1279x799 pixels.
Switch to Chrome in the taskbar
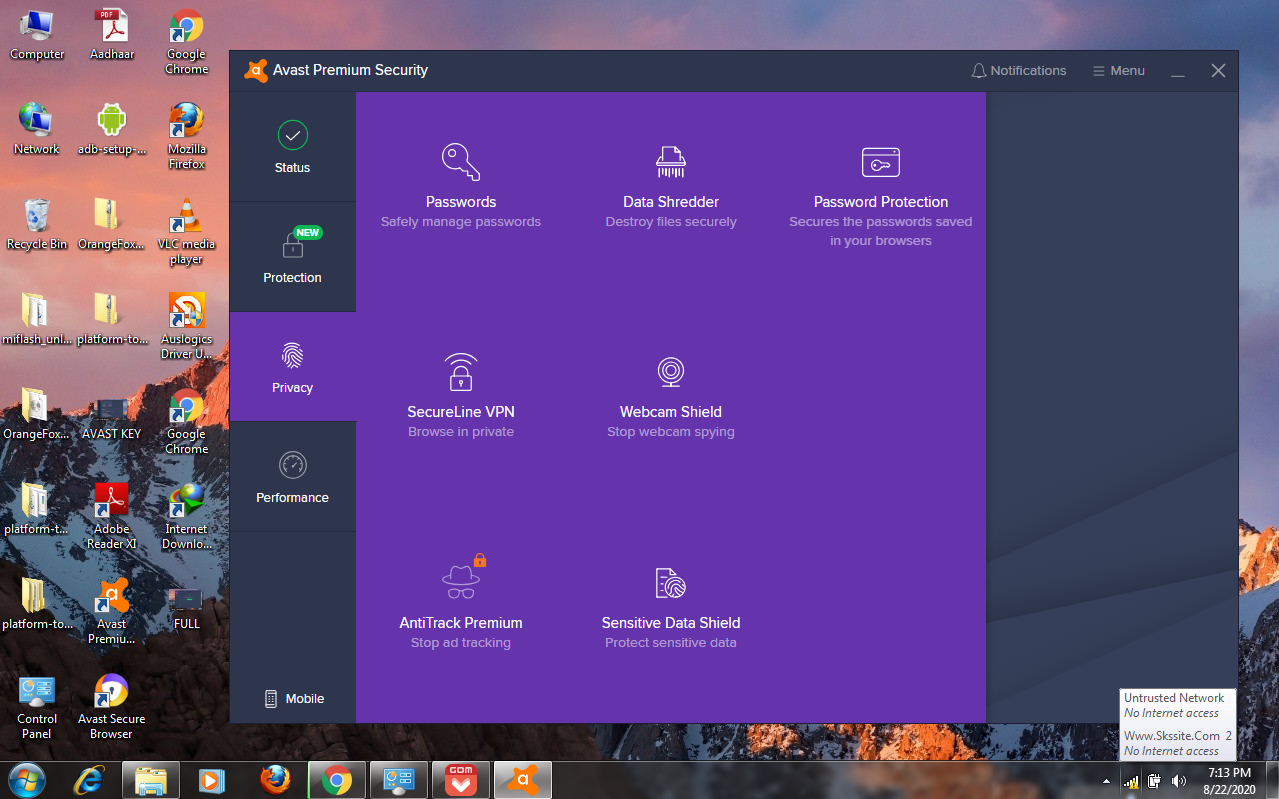point(337,780)
